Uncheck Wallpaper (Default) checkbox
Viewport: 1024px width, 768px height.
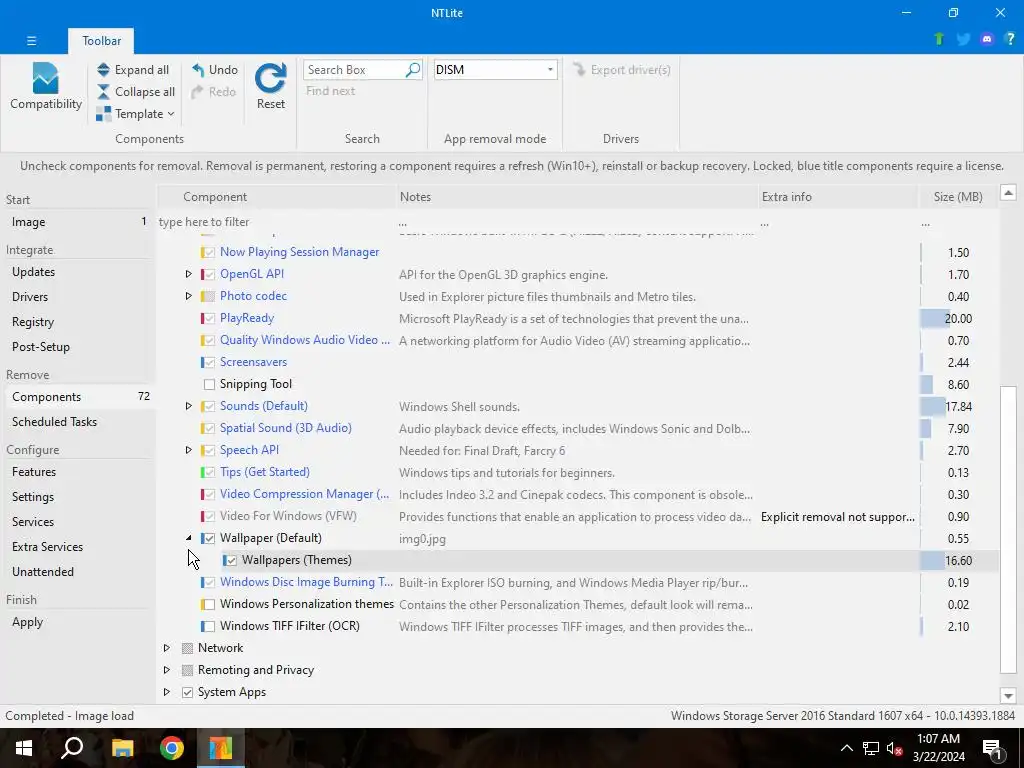coord(209,538)
